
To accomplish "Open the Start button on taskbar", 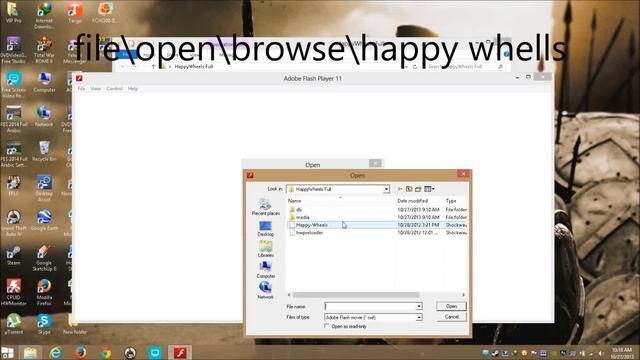I will point(7,353).
